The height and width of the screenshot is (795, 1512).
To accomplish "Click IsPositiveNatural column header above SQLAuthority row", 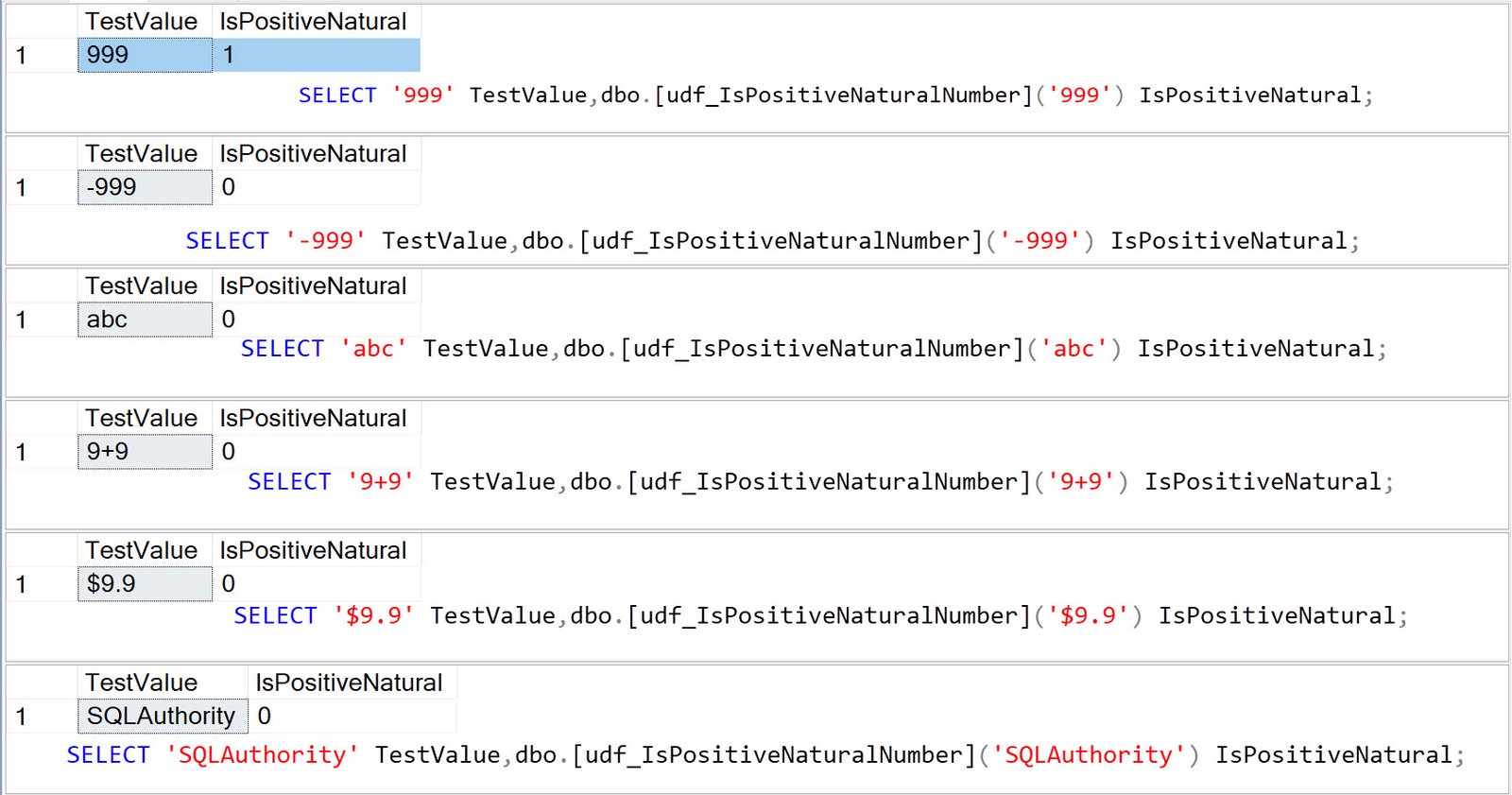I will [x=352, y=683].
